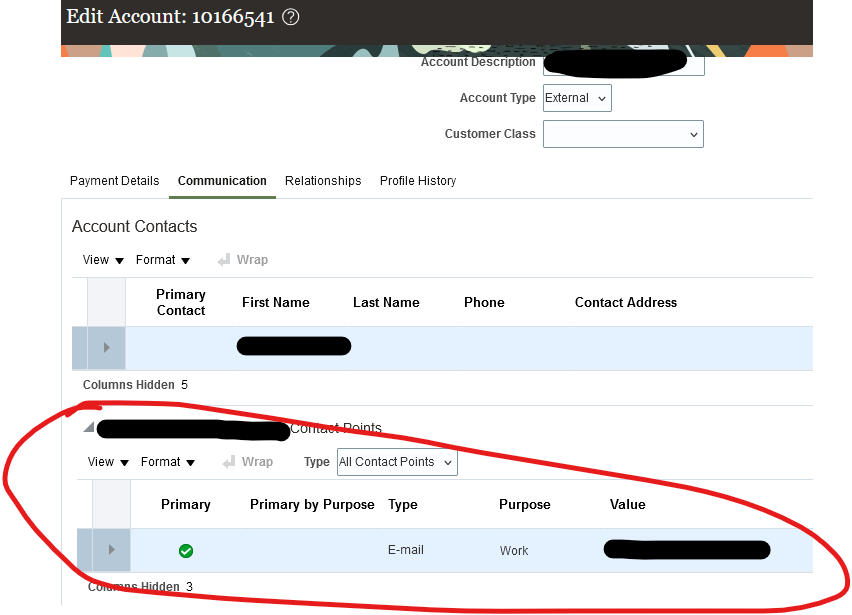Click the Work purpose cell
This screenshot has width=852, height=615.
(x=514, y=551)
